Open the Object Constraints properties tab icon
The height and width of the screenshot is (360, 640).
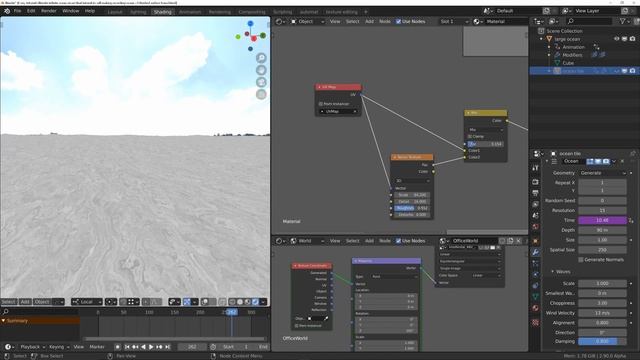point(536,286)
